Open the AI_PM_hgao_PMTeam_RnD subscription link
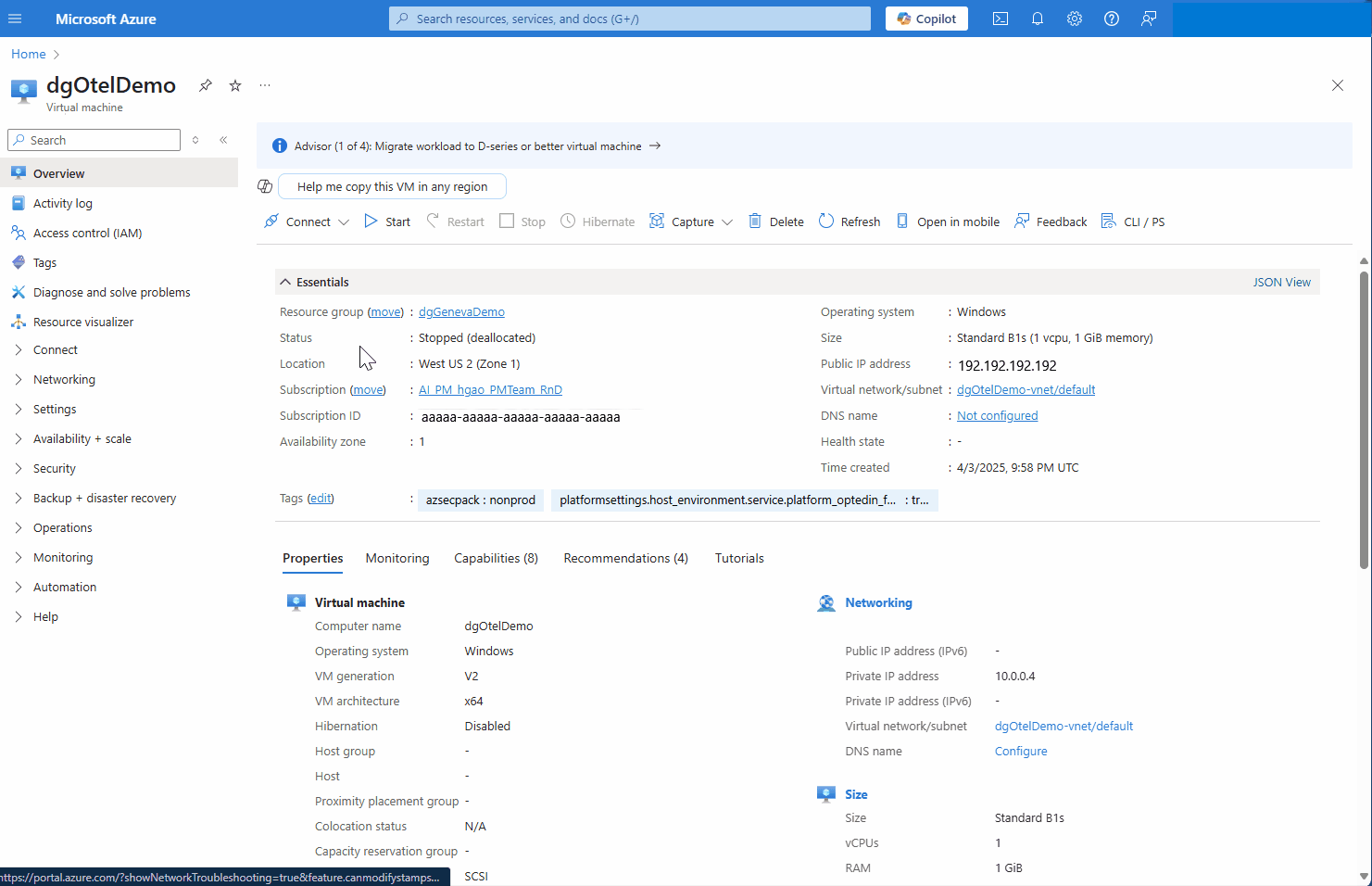This screenshot has height=886, width=1372. pos(490,390)
